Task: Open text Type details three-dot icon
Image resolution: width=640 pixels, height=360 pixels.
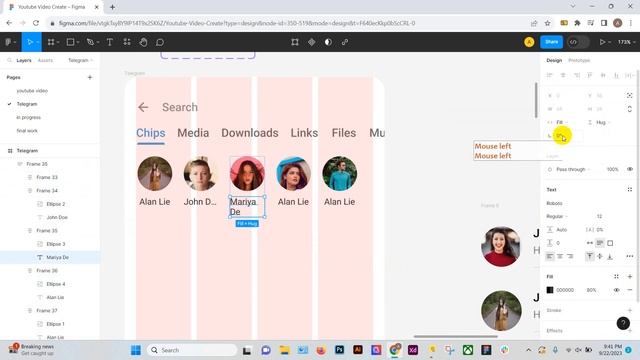Action: pos(629,256)
